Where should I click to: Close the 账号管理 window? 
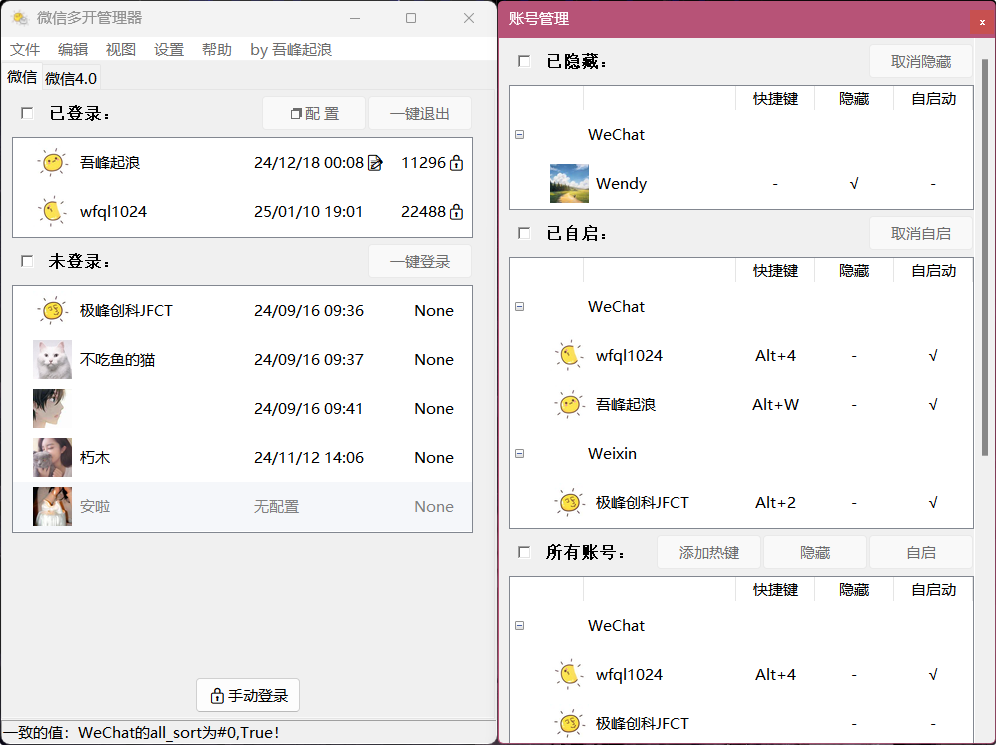pyautogui.click(x=982, y=22)
